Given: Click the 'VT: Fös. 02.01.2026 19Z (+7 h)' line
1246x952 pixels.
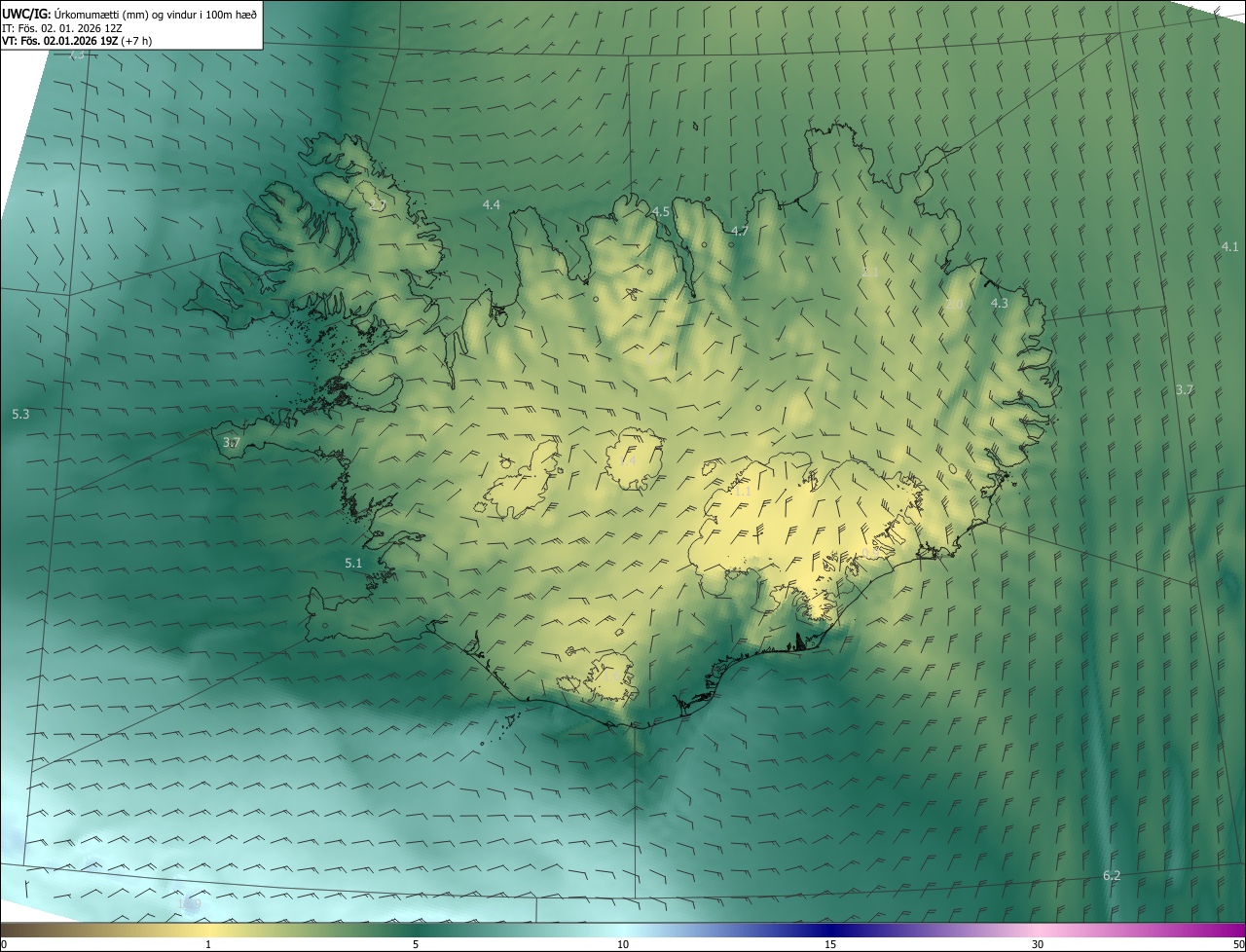Looking at the screenshot, I should [77, 41].
